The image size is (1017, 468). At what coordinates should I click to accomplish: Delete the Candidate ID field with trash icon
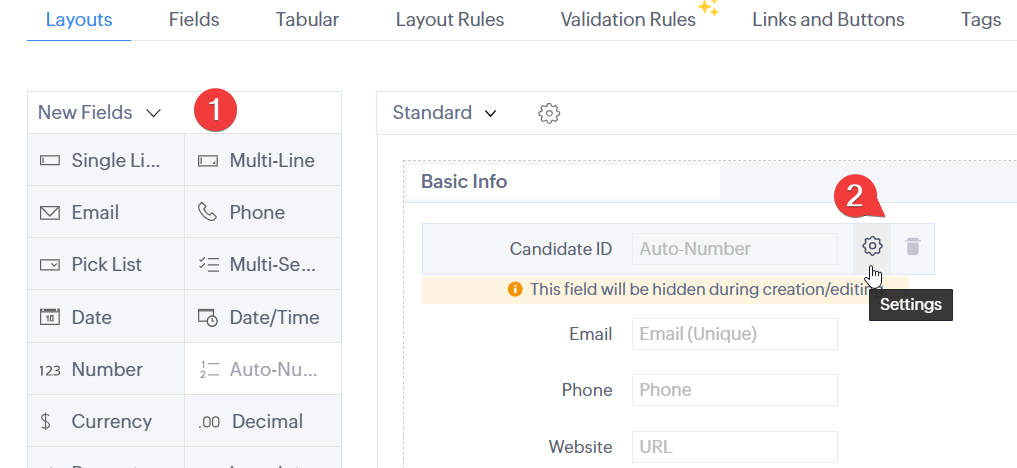coord(913,246)
